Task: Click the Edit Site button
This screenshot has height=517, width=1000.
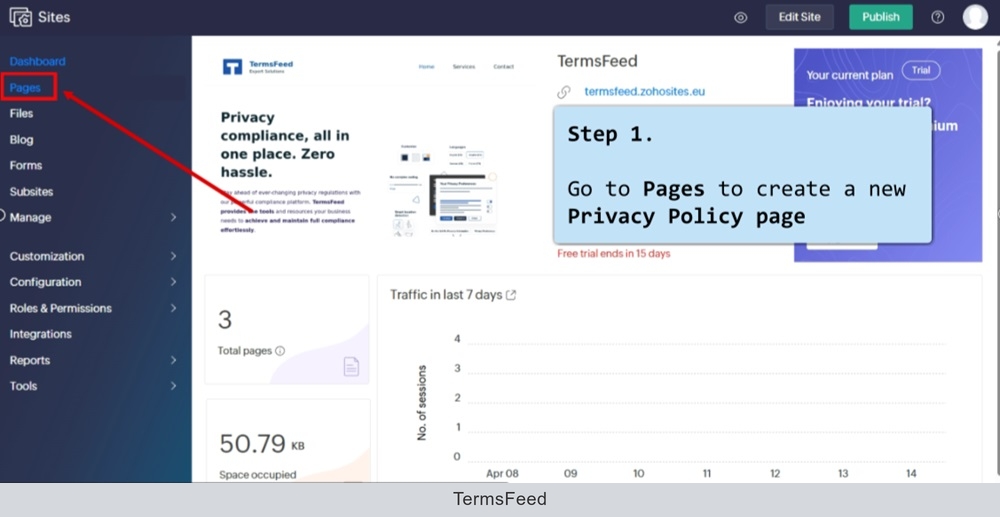Action: point(800,17)
